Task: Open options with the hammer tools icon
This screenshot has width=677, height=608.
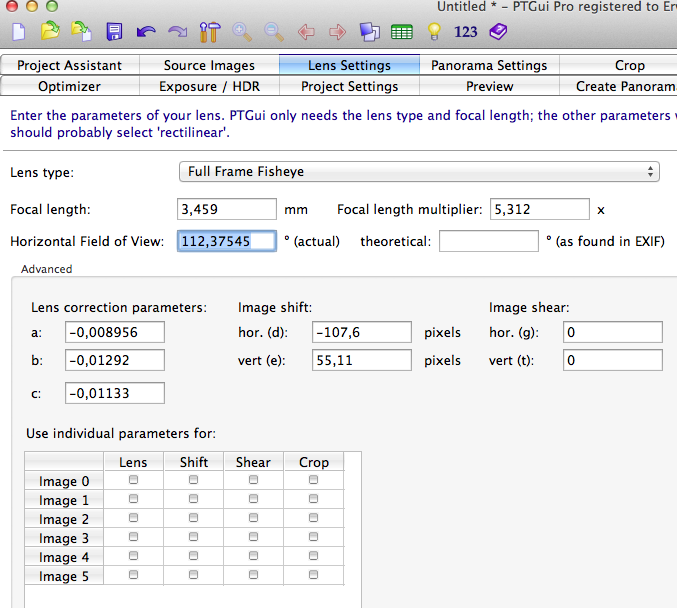Action: pyautogui.click(x=210, y=32)
